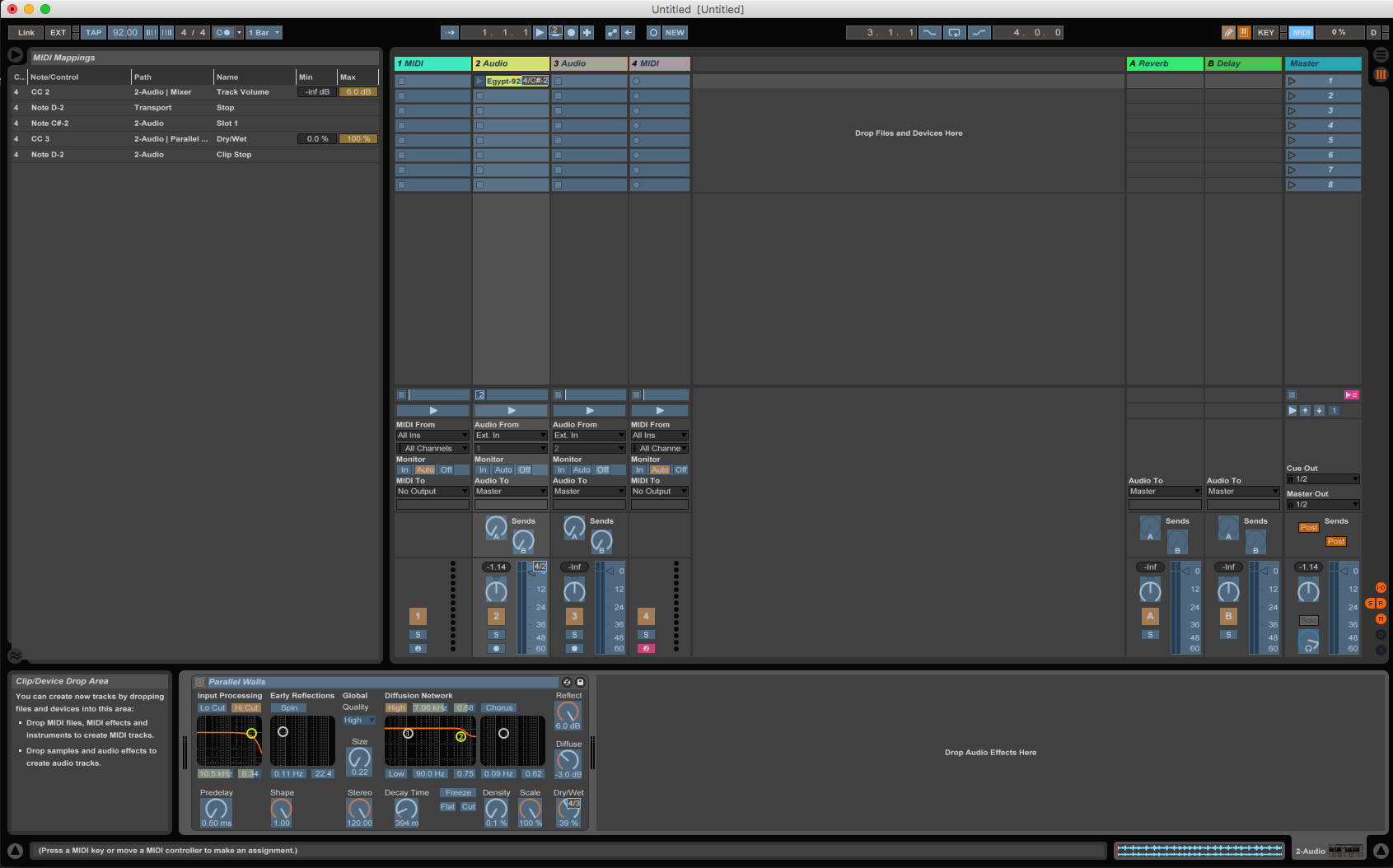Open the quantization 1 Bar dropdown
The width and height of the screenshot is (1393, 868).
[x=264, y=32]
